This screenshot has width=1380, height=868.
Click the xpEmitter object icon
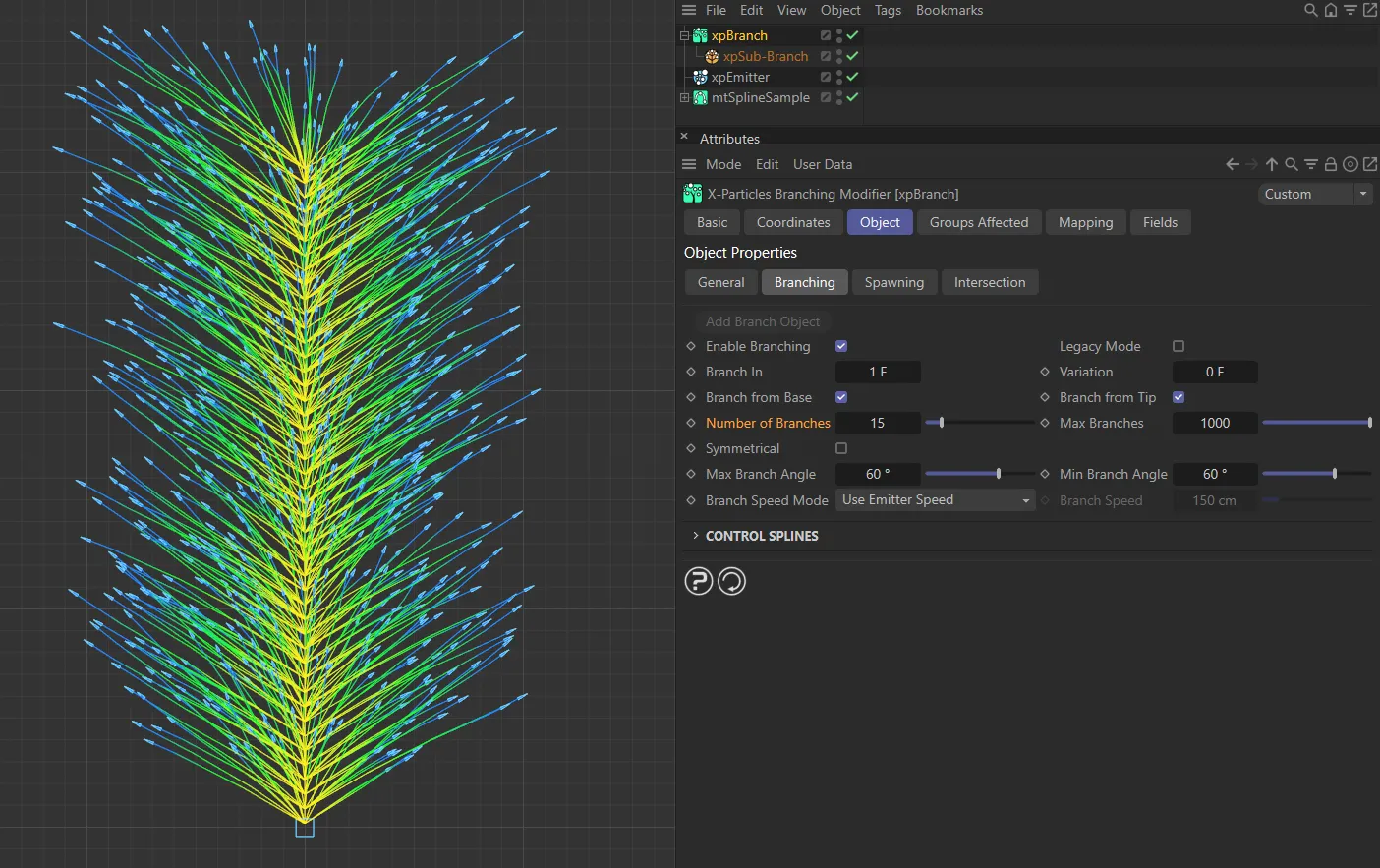pyautogui.click(x=700, y=77)
